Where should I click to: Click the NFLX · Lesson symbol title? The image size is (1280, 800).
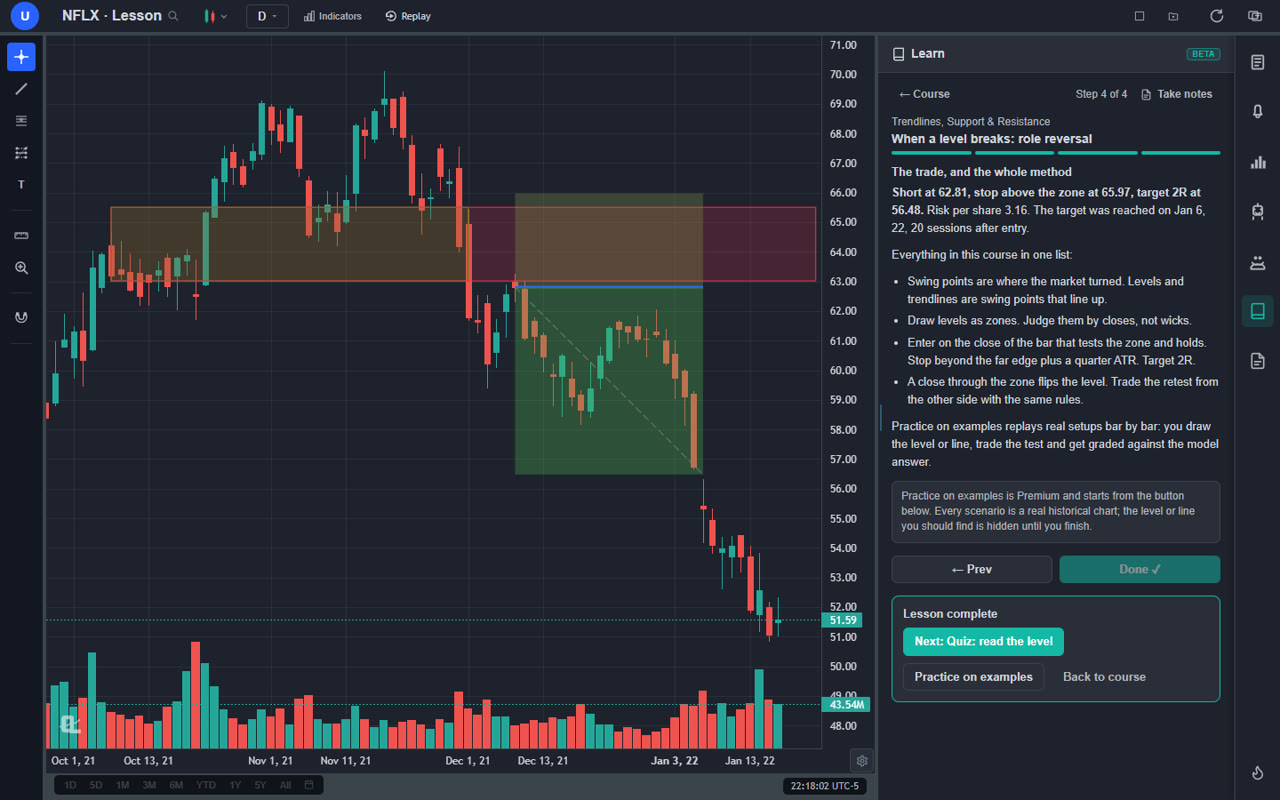[112, 16]
